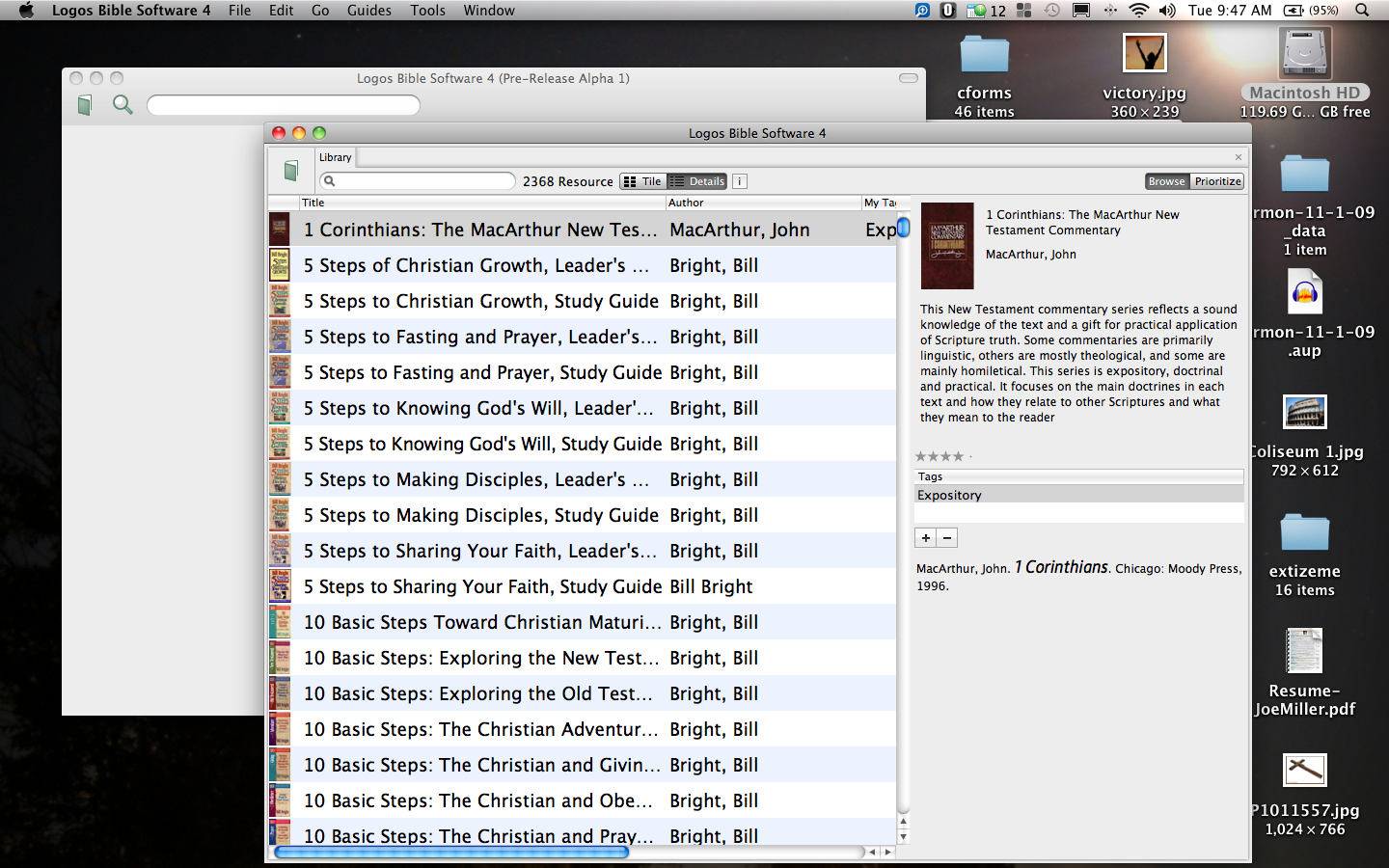Screen dimensions: 1389x868
Task: Click the toolbar pill button in Pre-Release window
Action: (x=909, y=78)
